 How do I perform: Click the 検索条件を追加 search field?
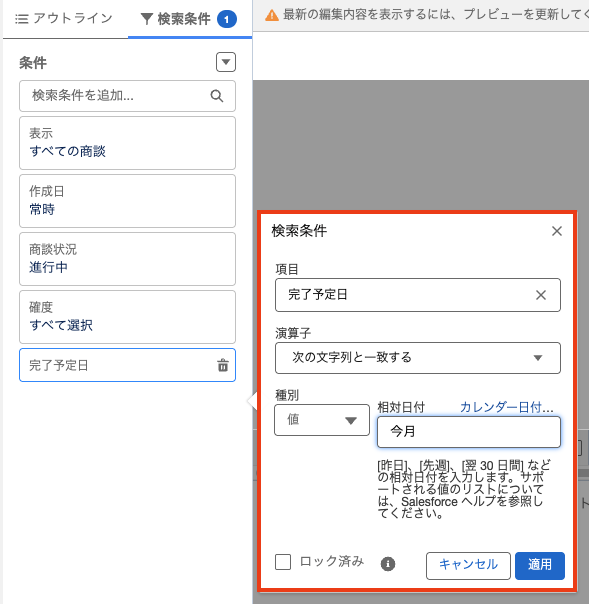[127, 96]
